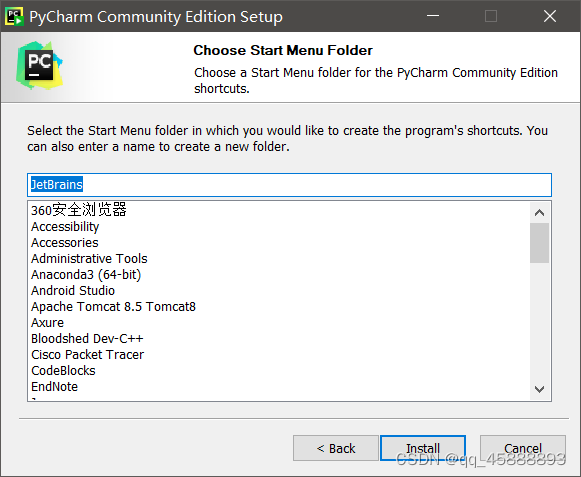
Task: Click the PyCharm title bar icon
Action: click(x=14, y=16)
